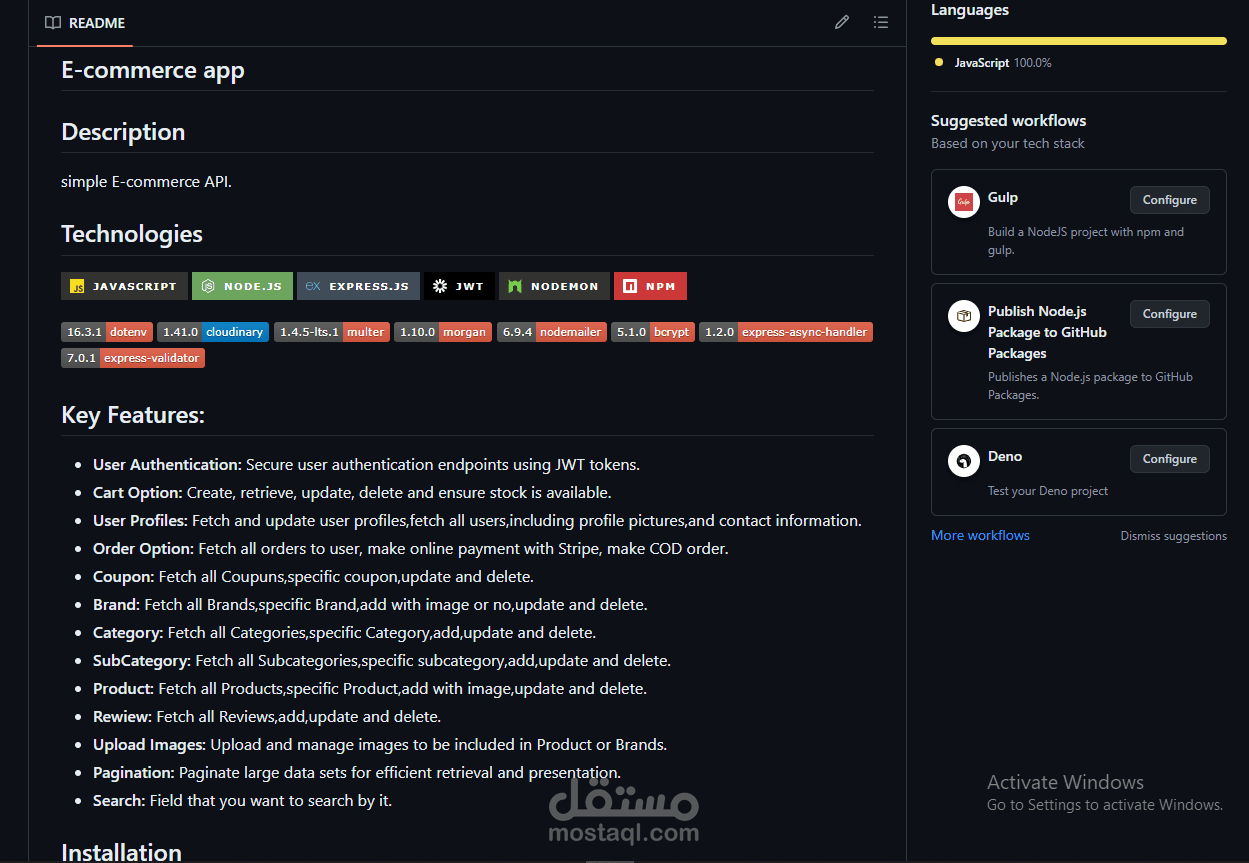The width and height of the screenshot is (1249, 863).
Task: Click the morgan 1.10.0 version badge
Action: click(443, 332)
